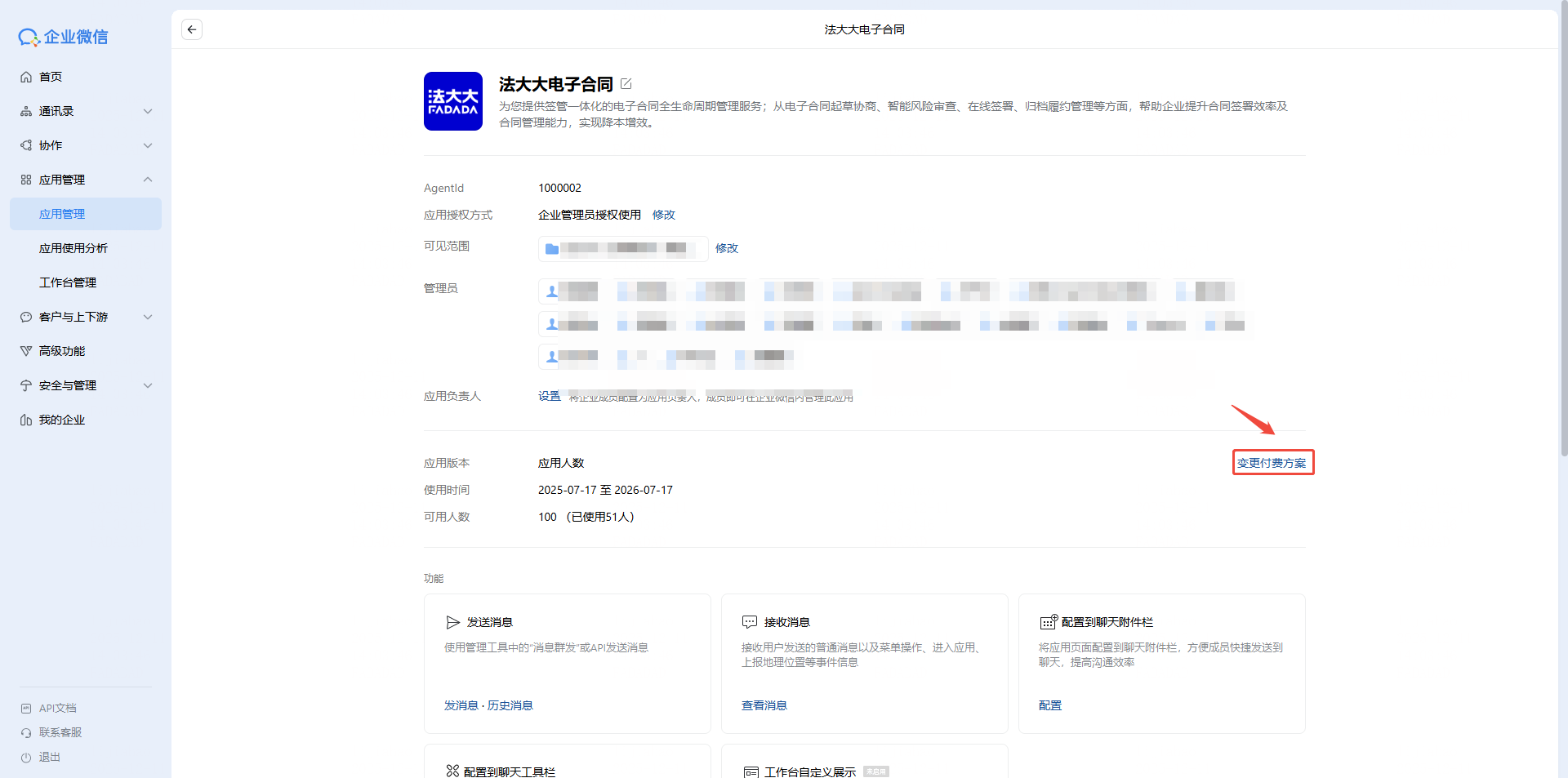Viewport: 1568px width, 778px height.
Task: Click the page vertical scrollbar
Action: 1563,229
